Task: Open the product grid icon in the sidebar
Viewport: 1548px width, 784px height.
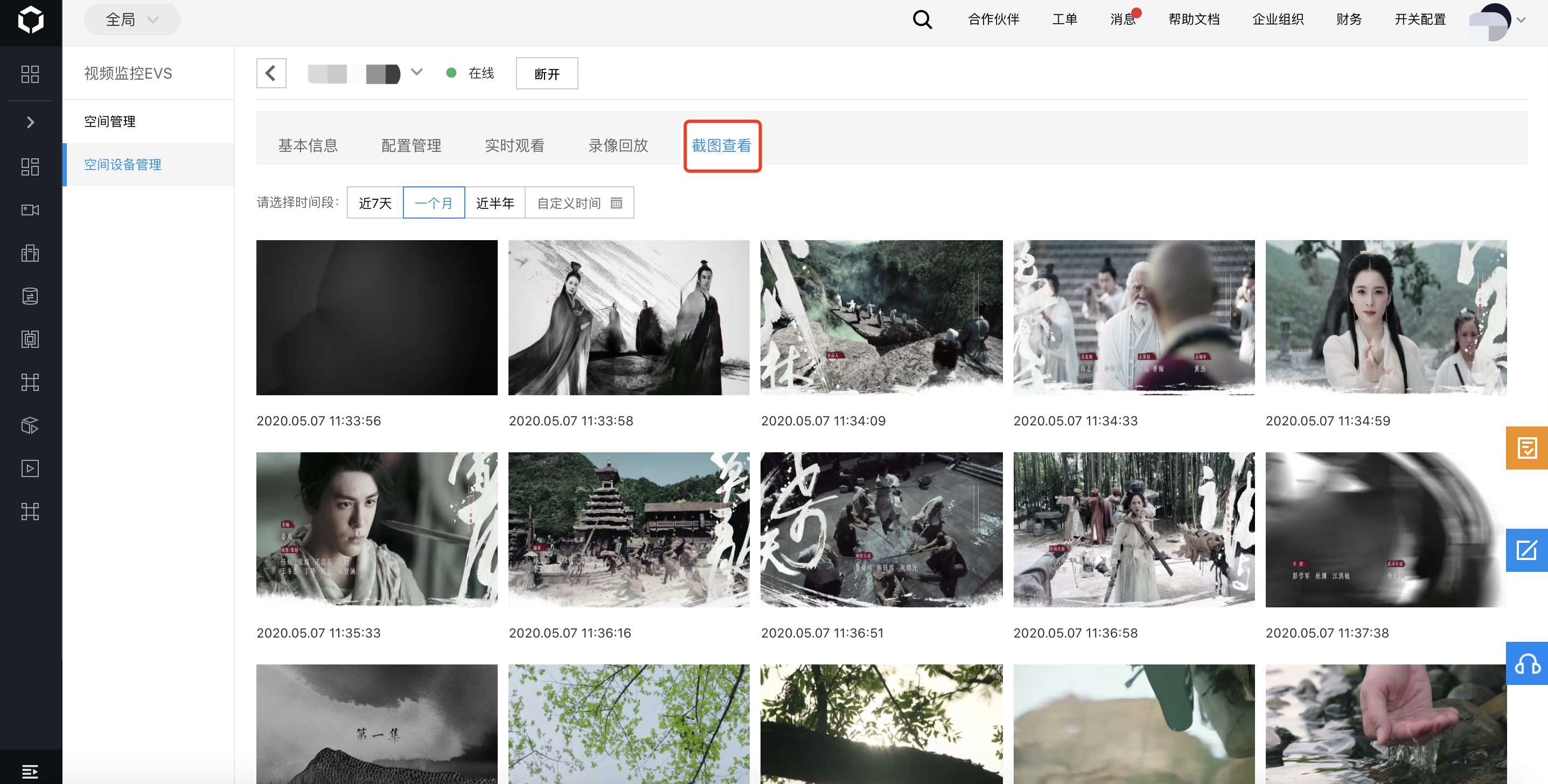Action: pos(30,166)
